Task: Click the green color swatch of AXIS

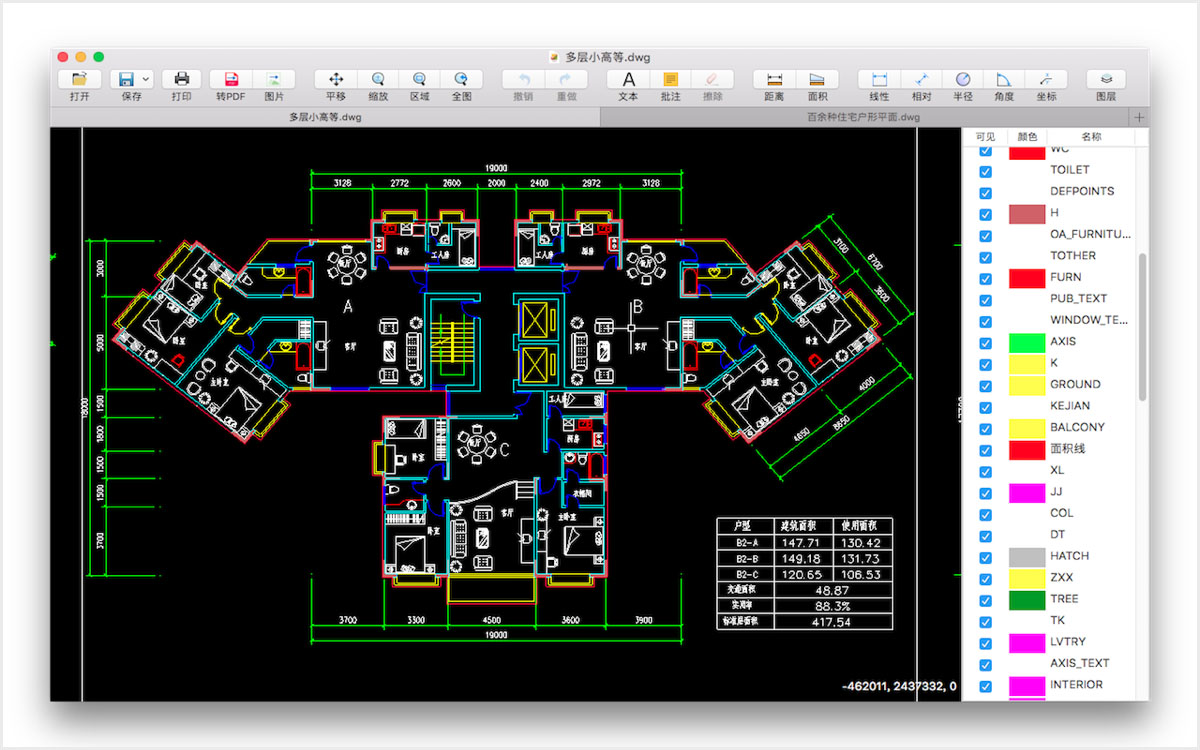Action: pyautogui.click(x=1027, y=342)
